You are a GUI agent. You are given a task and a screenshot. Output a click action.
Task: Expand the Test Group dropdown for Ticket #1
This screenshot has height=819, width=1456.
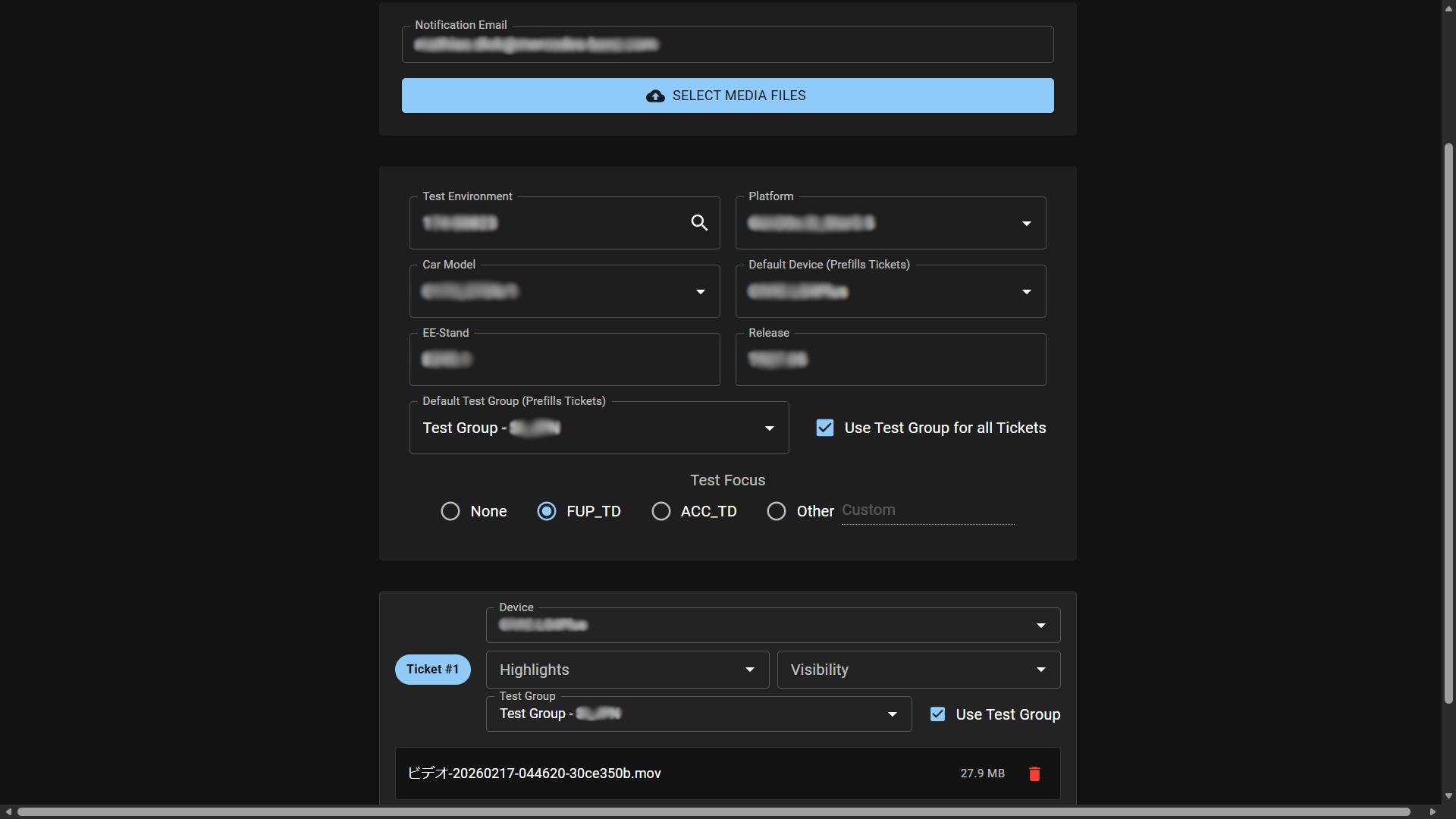point(892,714)
